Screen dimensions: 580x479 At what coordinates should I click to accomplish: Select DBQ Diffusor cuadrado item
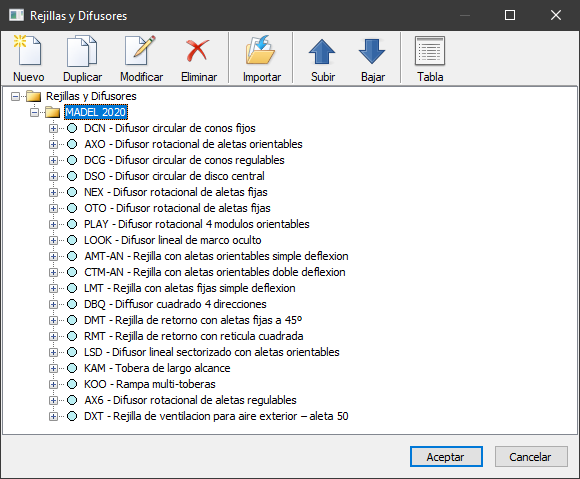click(x=175, y=304)
